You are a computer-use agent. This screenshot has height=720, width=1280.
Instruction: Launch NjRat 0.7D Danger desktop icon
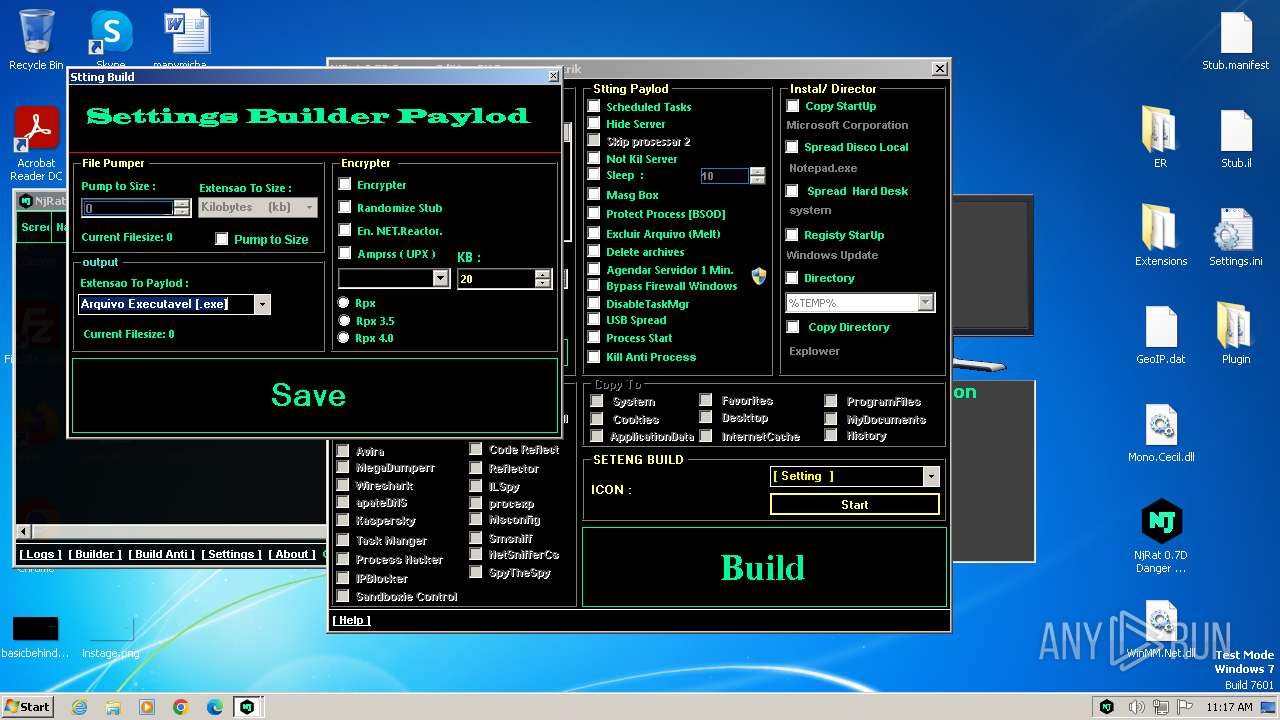(1160, 536)
